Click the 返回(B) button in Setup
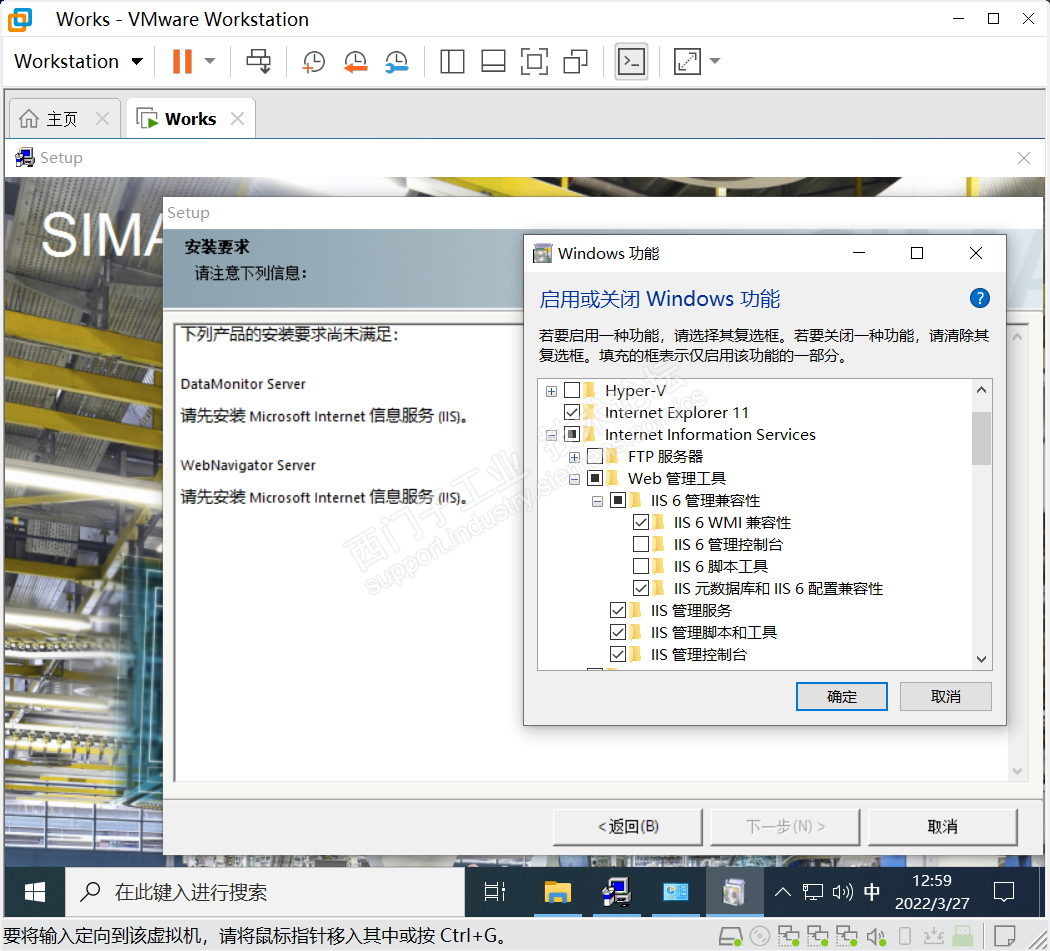1050x951 pixels. (627, 827)
